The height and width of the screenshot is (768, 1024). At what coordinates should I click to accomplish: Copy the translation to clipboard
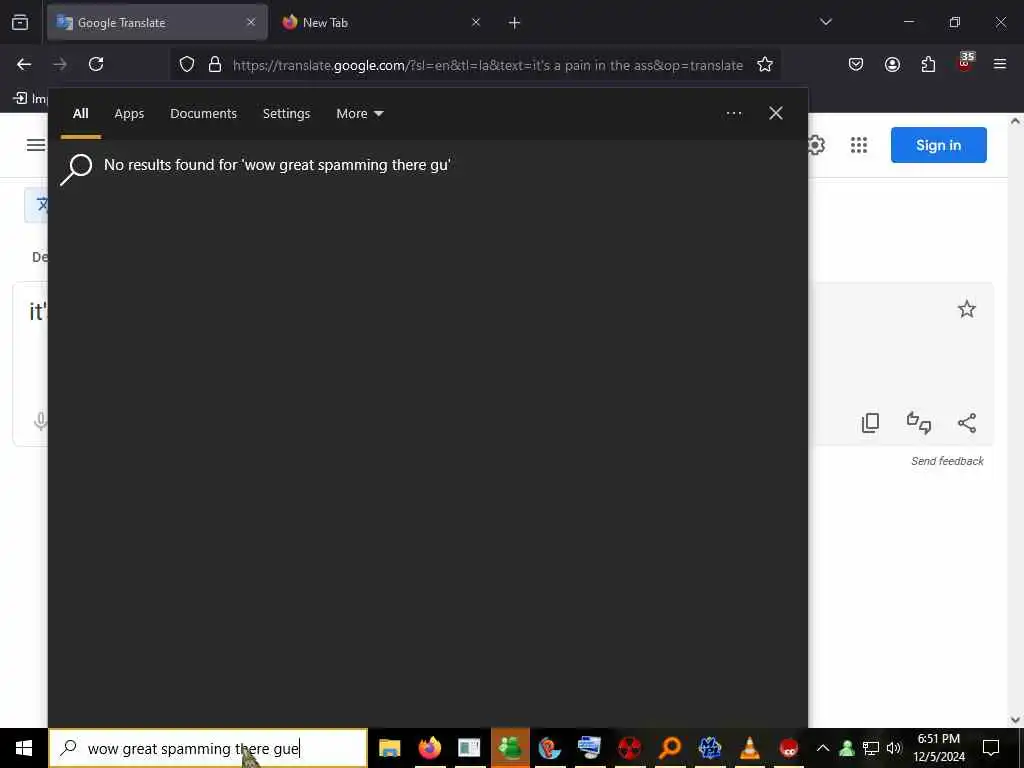(871, 423)
